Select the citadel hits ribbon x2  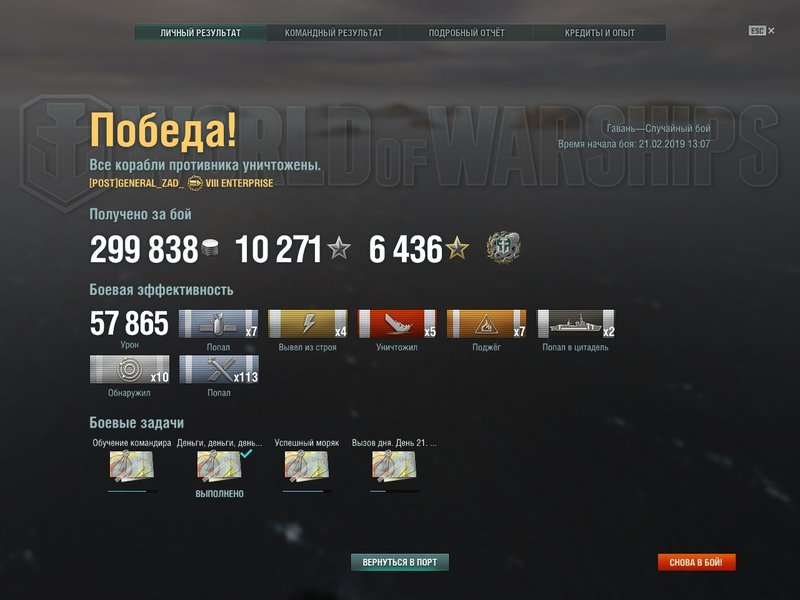[576, 323]
